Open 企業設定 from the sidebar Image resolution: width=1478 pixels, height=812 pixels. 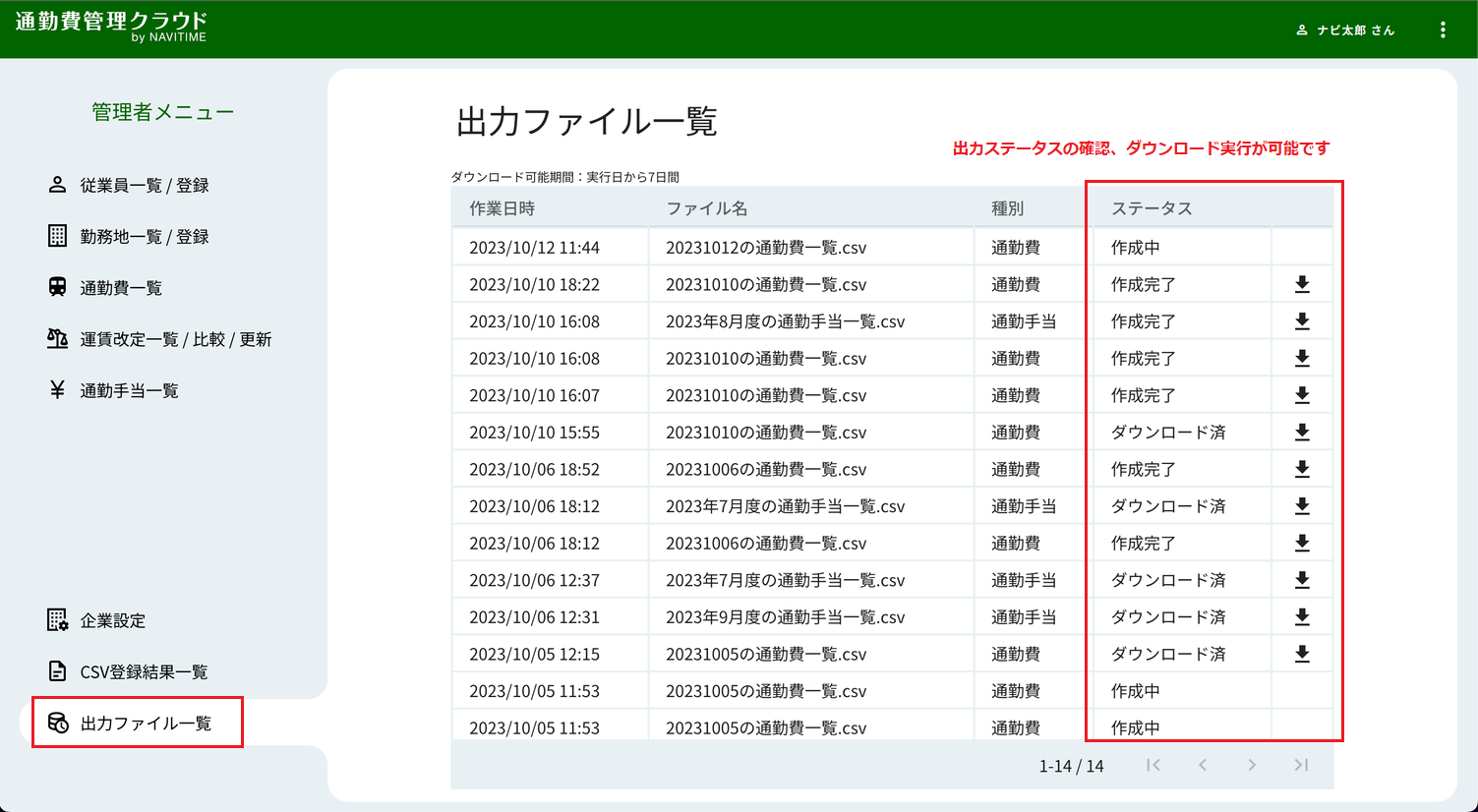tap(96, 620)
